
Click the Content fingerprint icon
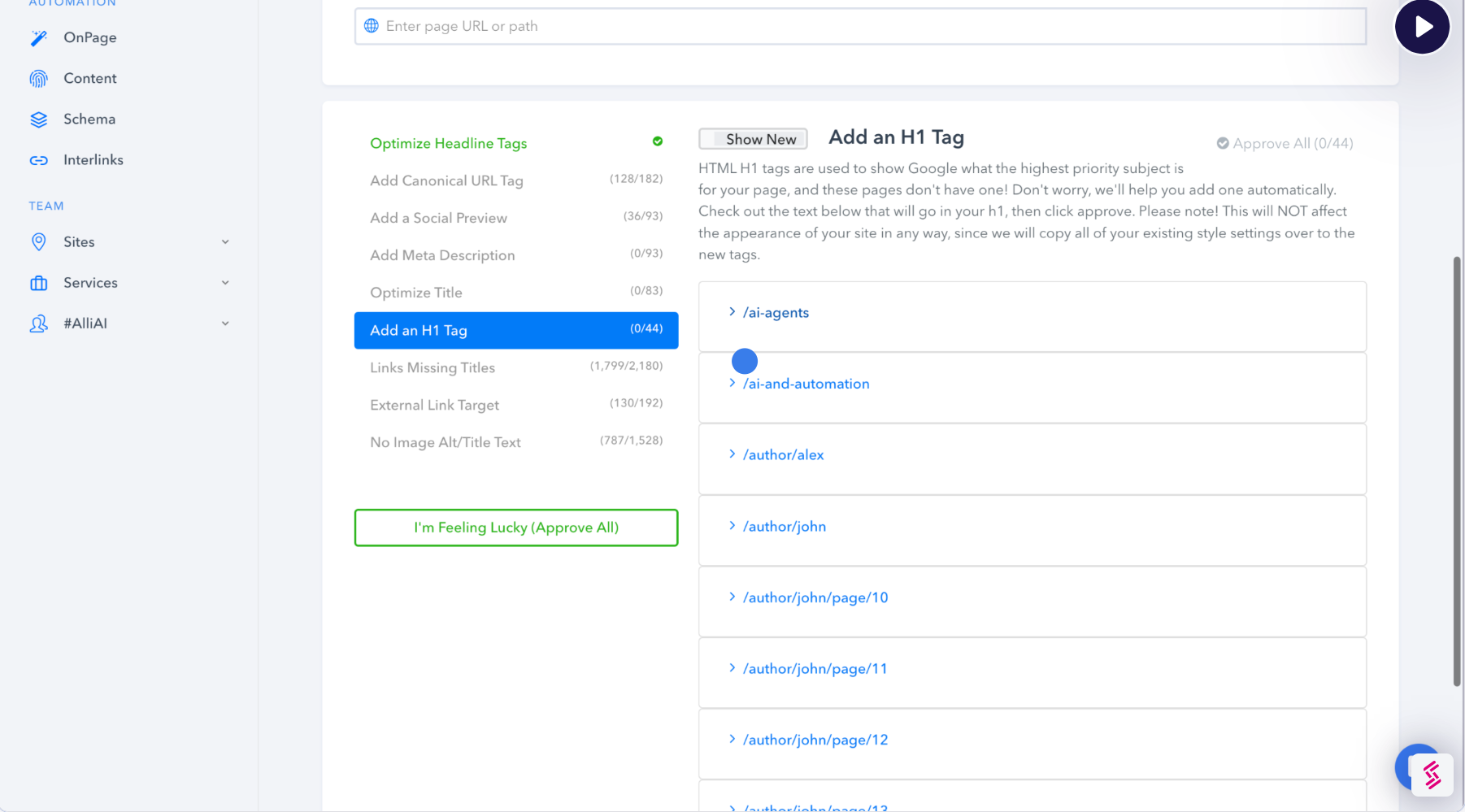tap(38, 79)
